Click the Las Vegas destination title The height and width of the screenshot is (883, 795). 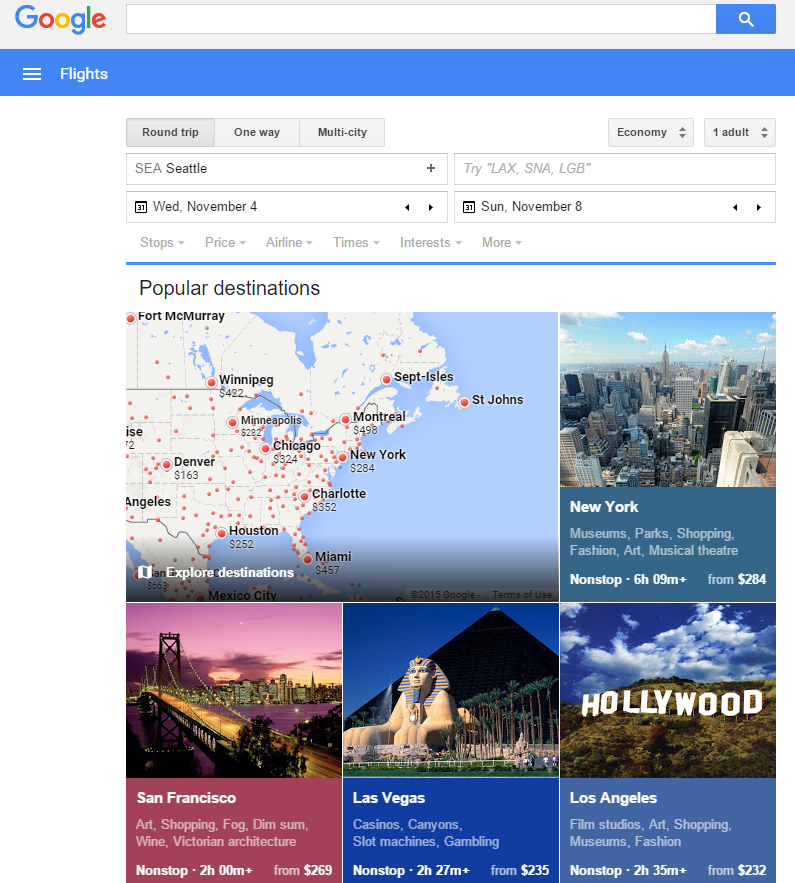point(388,798)
